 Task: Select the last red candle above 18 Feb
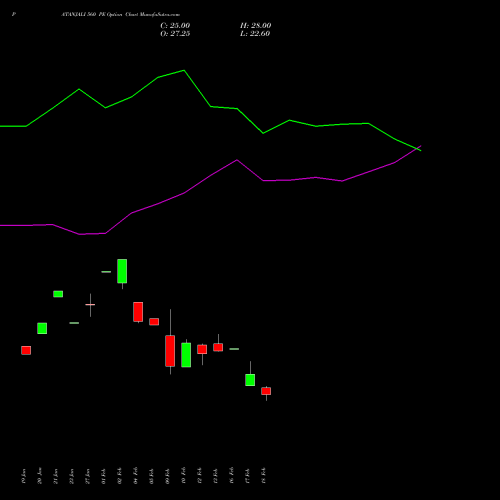266,391
